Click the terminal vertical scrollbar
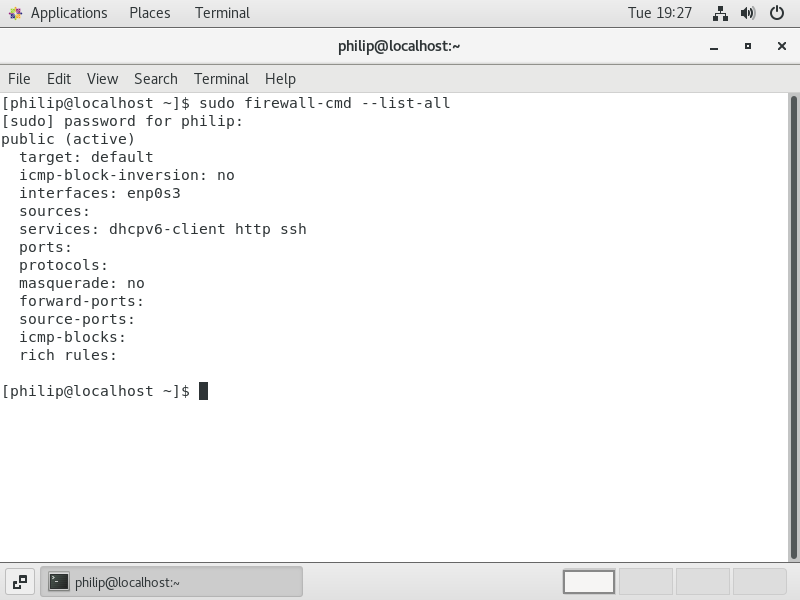 (x=794, y=327)
